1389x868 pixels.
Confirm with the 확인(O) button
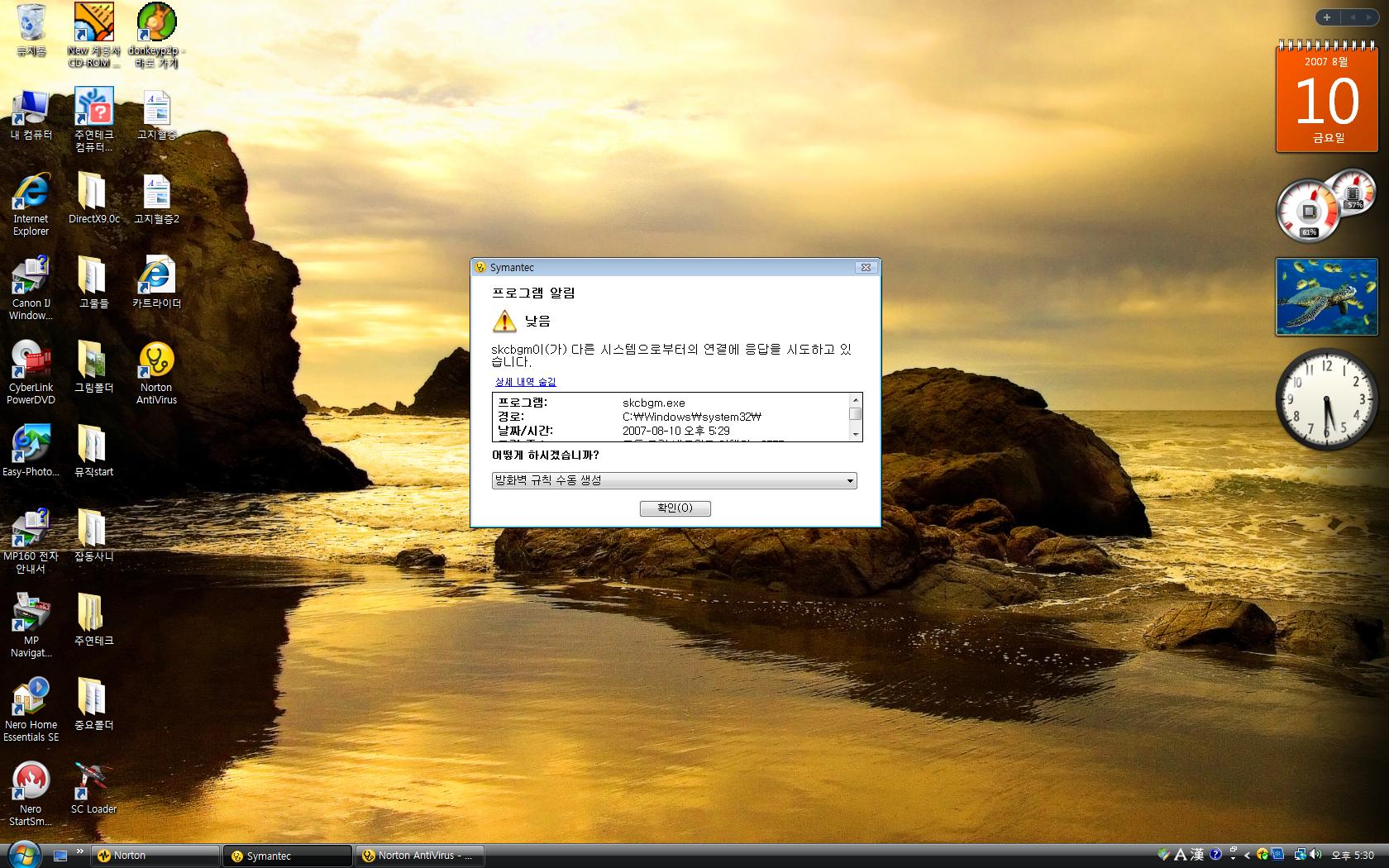[675, 508]
